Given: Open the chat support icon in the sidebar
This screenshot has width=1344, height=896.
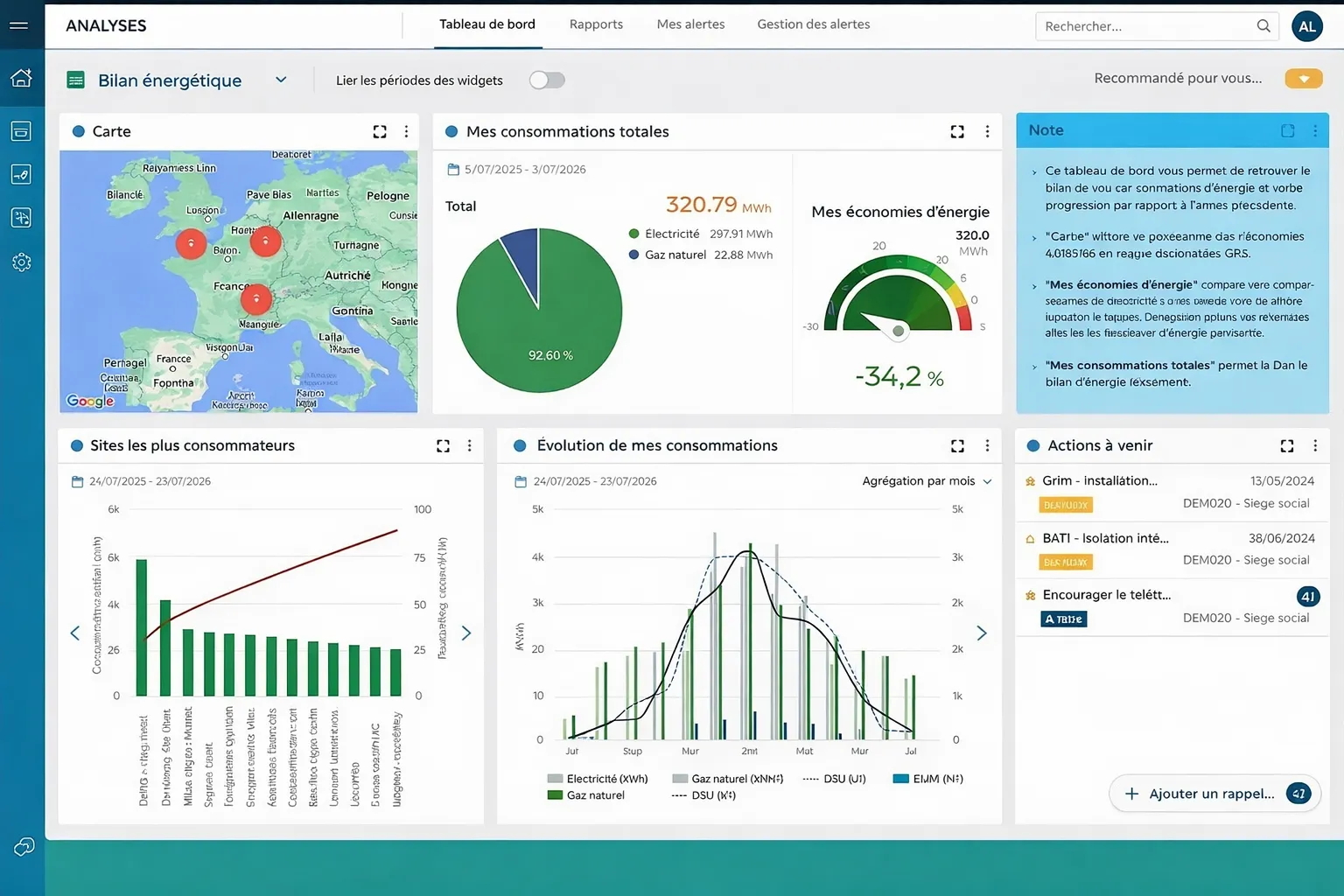Looking at the screenshot, I should tap(24, 846).
